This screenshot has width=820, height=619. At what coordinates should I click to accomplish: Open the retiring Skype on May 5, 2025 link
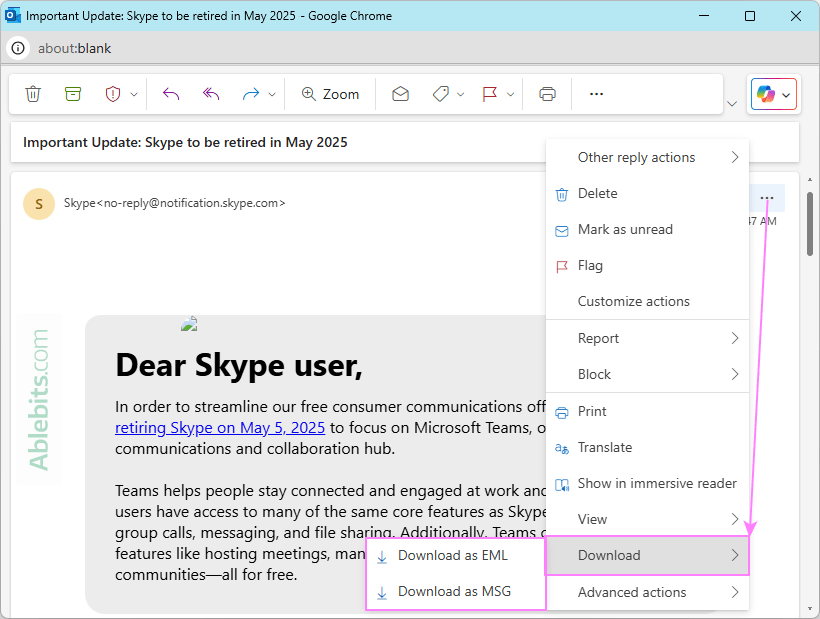tap(220, 428)
